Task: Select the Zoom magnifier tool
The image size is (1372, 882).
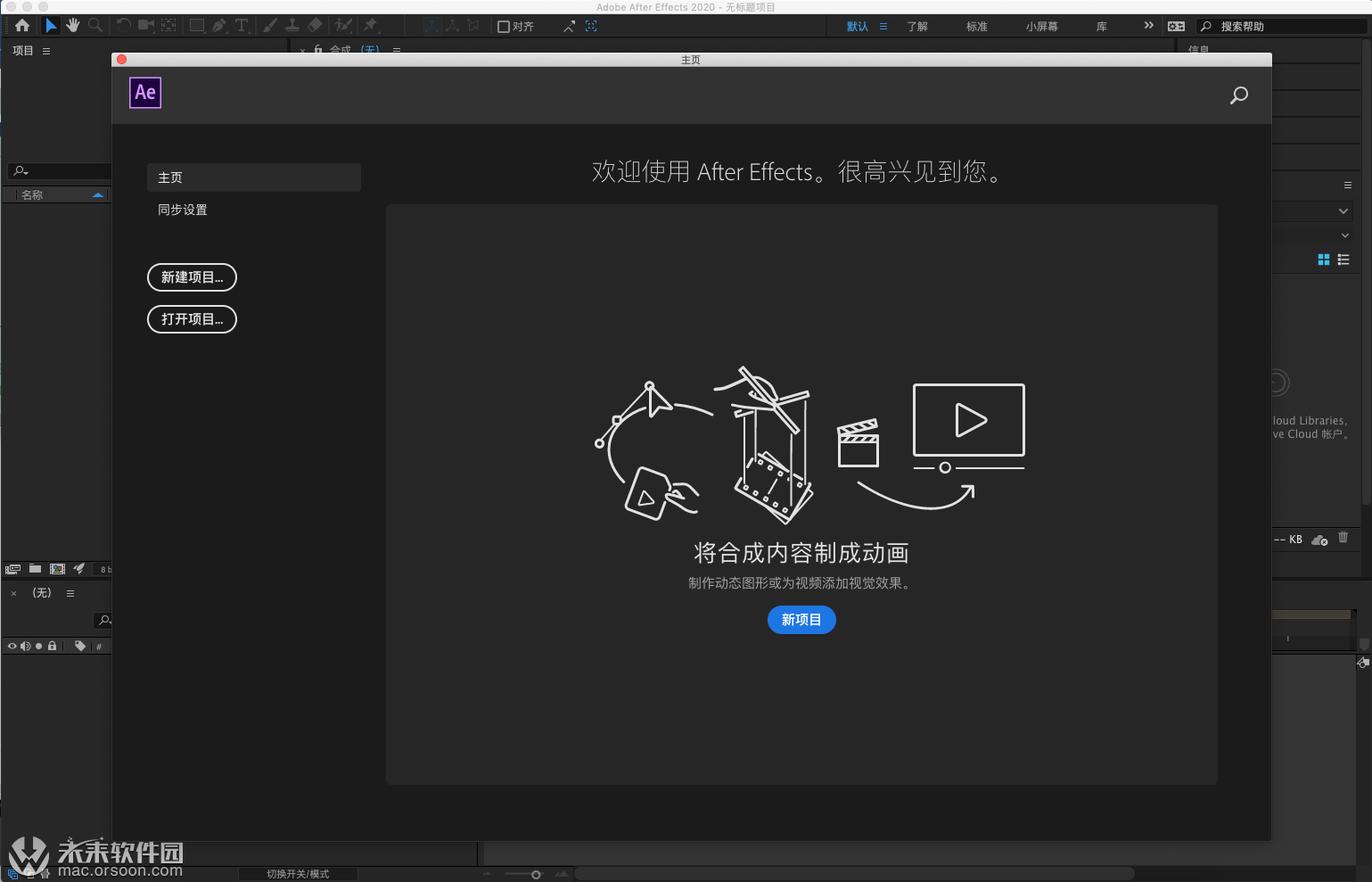Action: (x=95, y=26)
